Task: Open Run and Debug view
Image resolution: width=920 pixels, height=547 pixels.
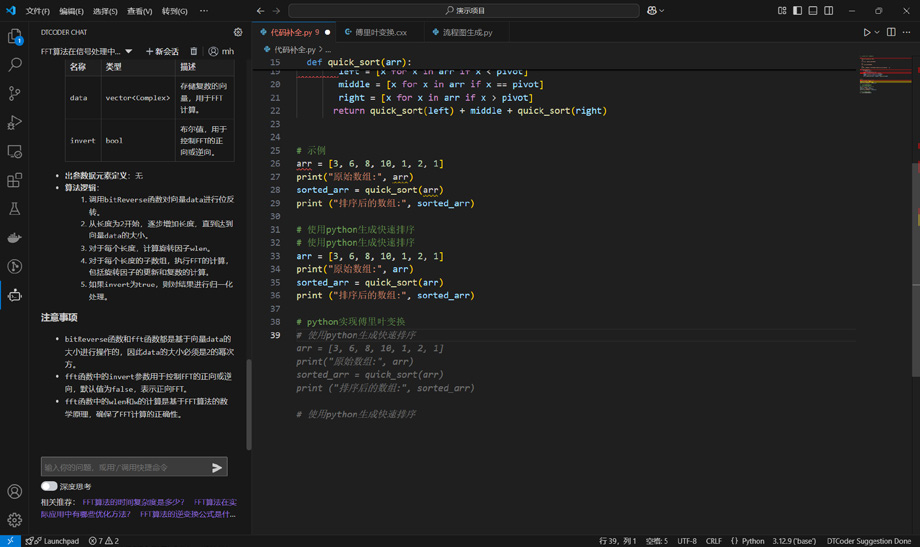Action: click(x=14, y=122)
